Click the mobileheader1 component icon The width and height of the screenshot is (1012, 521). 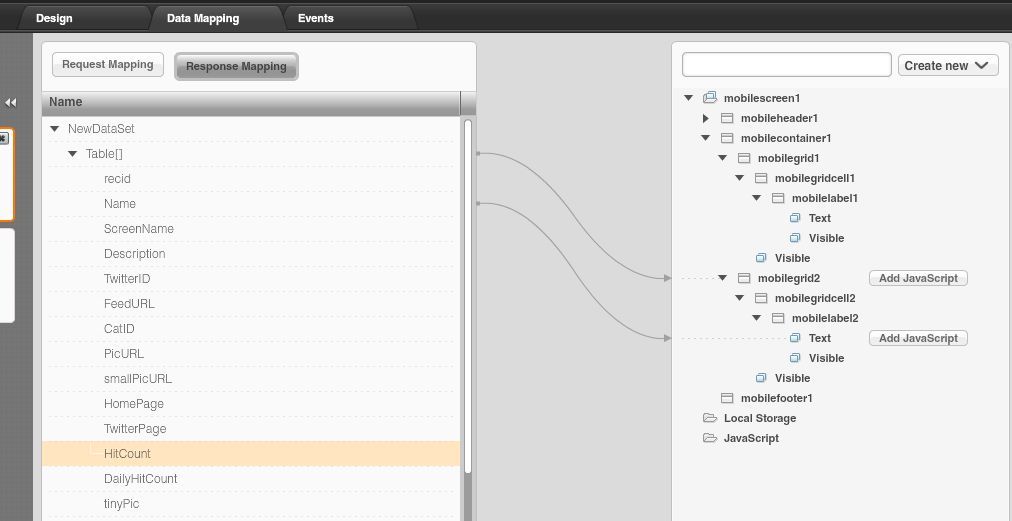(727, 118)
